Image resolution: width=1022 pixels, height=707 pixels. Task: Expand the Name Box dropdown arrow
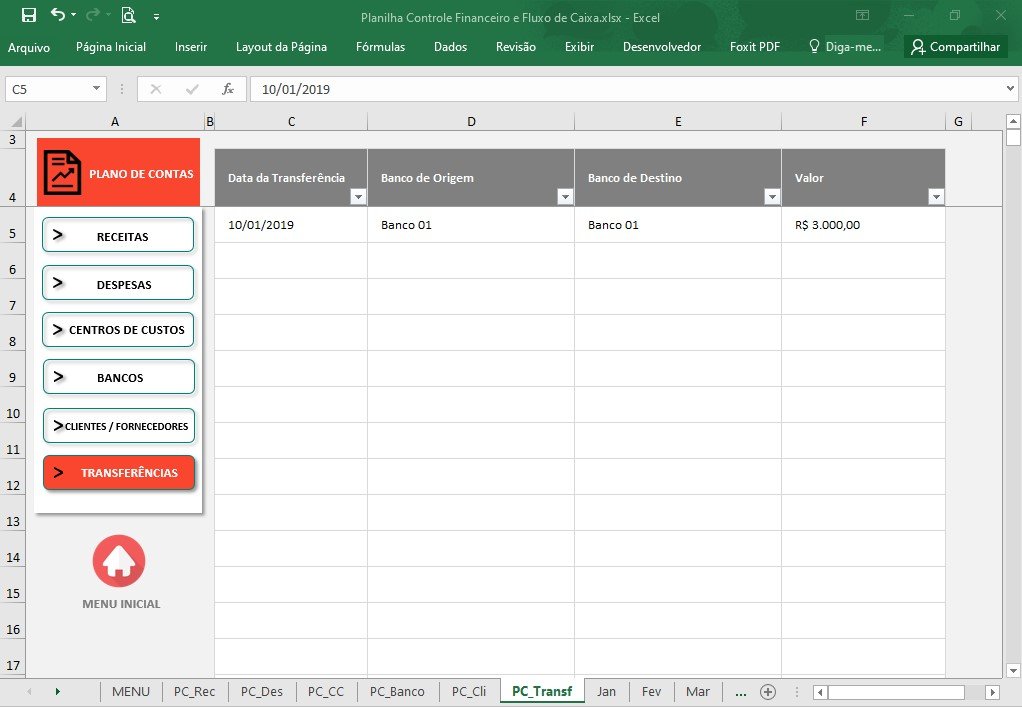click(x=96, y=89)
